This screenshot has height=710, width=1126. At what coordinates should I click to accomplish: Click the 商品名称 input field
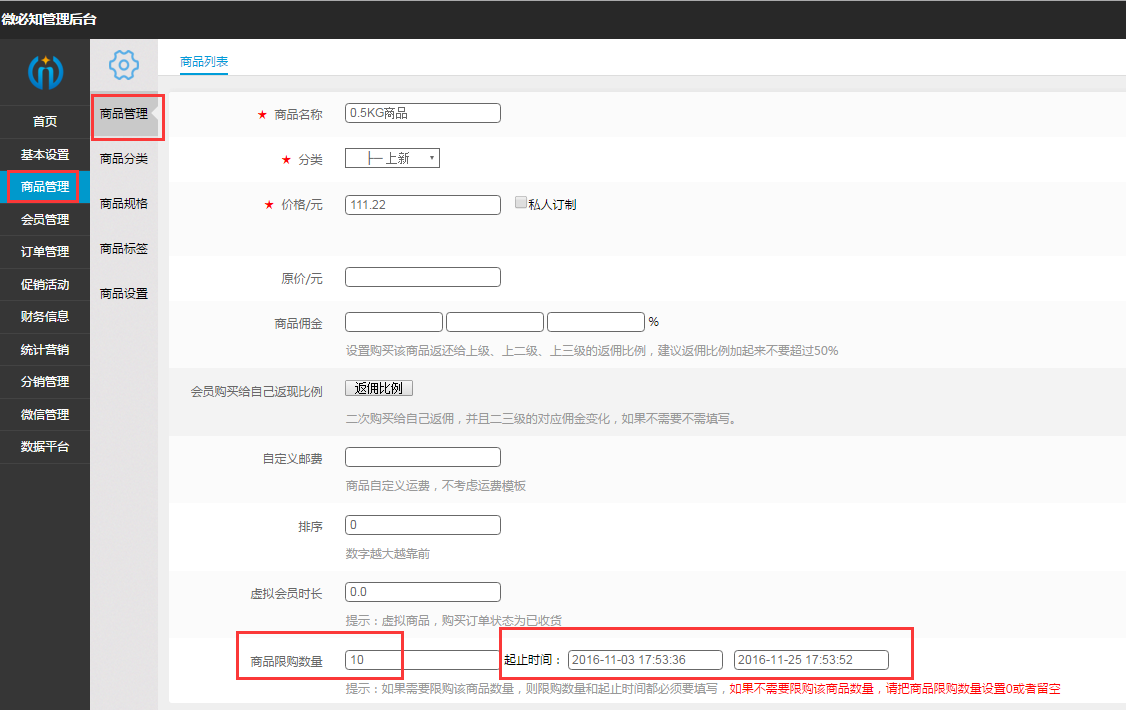coord(422,113)
